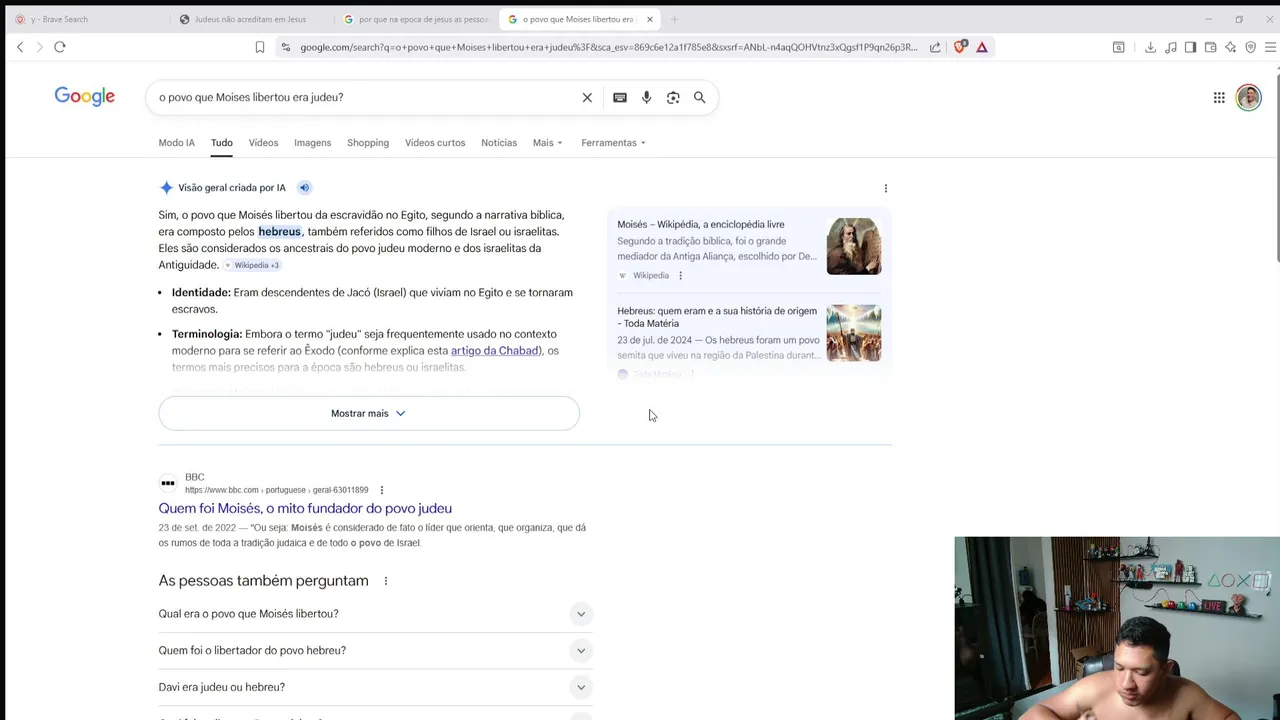Open 'Moisés – Wikipédia, a enciclopédia livre' source
1280x720 pixels.
click(x=700, y=225)
